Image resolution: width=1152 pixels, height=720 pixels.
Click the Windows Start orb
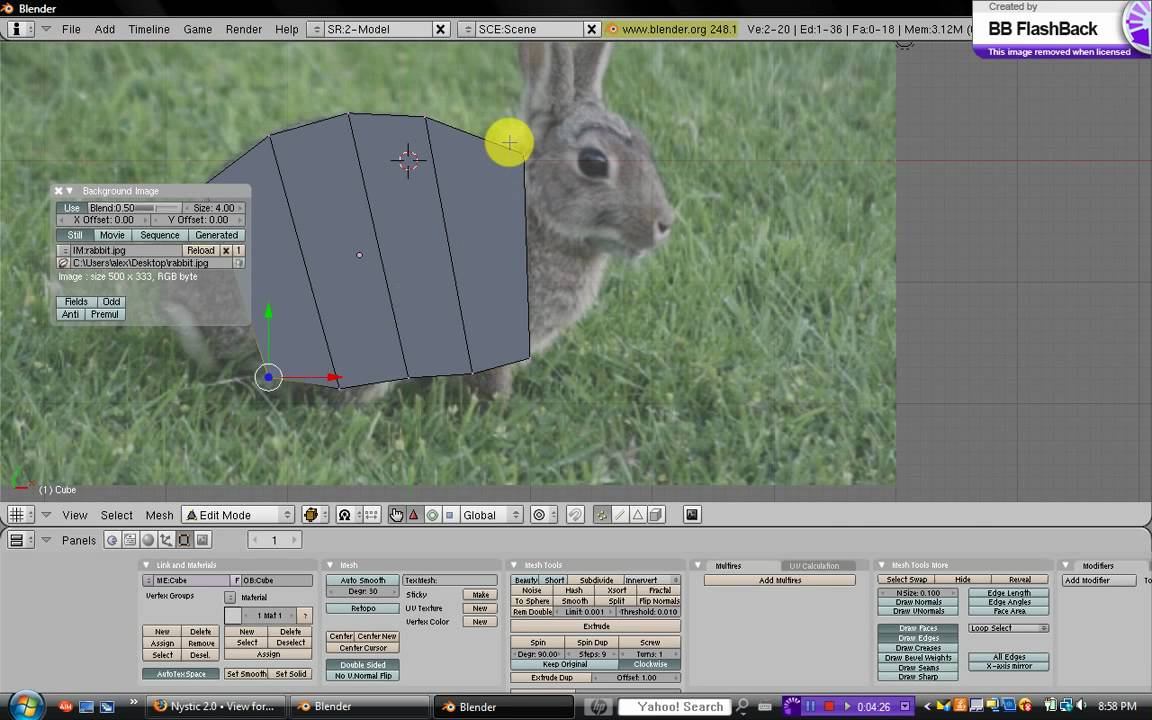pos(26,706)
